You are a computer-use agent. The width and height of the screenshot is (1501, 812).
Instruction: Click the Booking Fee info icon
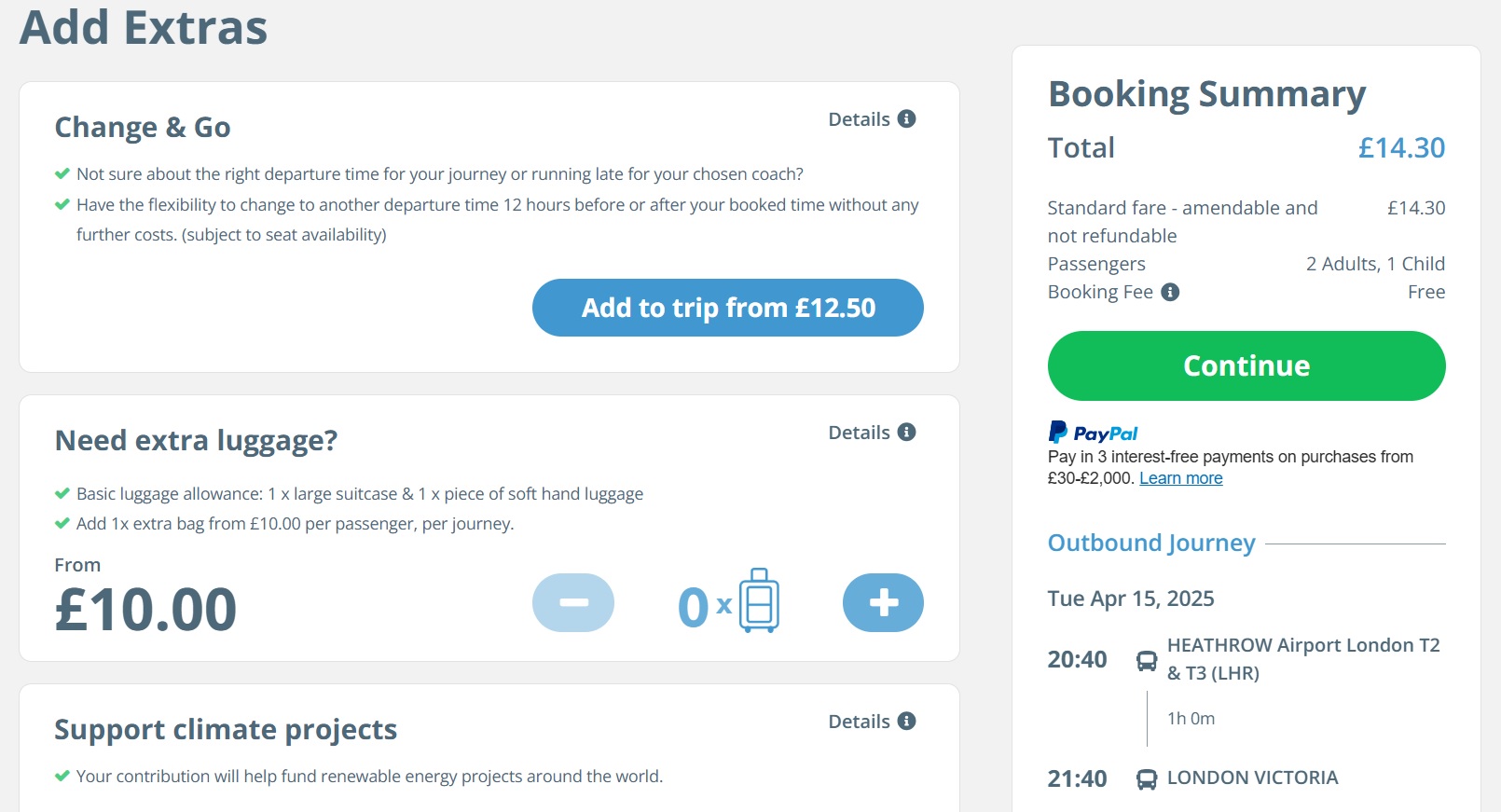tap(1170, 293)
